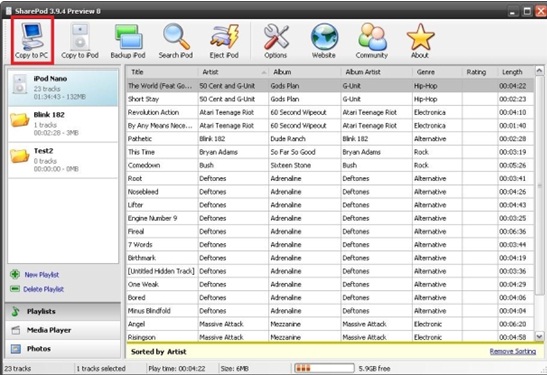Click the green New Playlist plus icon
Screen dimensions: 547x375
[15, 275]
